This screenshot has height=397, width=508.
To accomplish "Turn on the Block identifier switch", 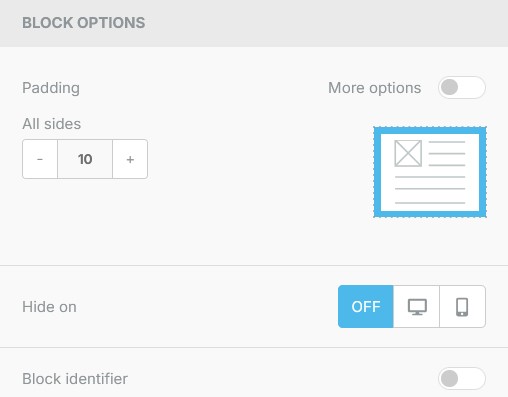I will coord(462,379).
